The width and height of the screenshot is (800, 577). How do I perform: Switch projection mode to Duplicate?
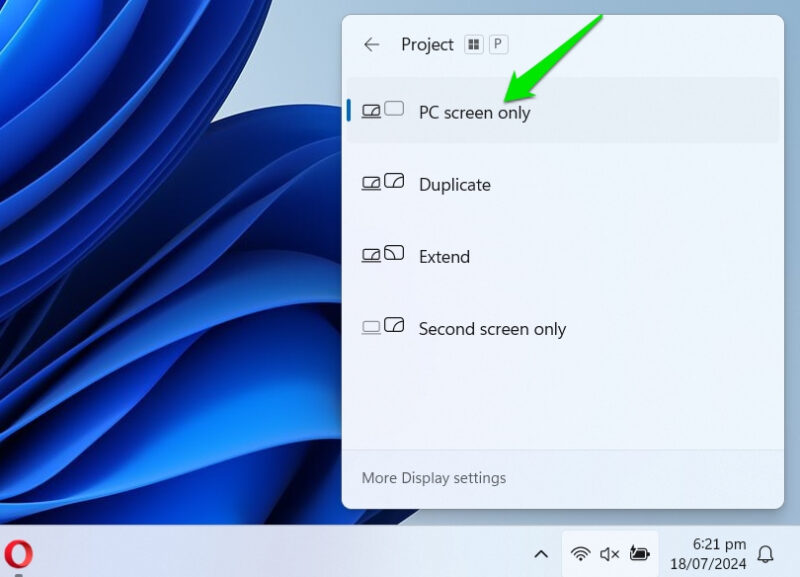(x=454, y=184)
